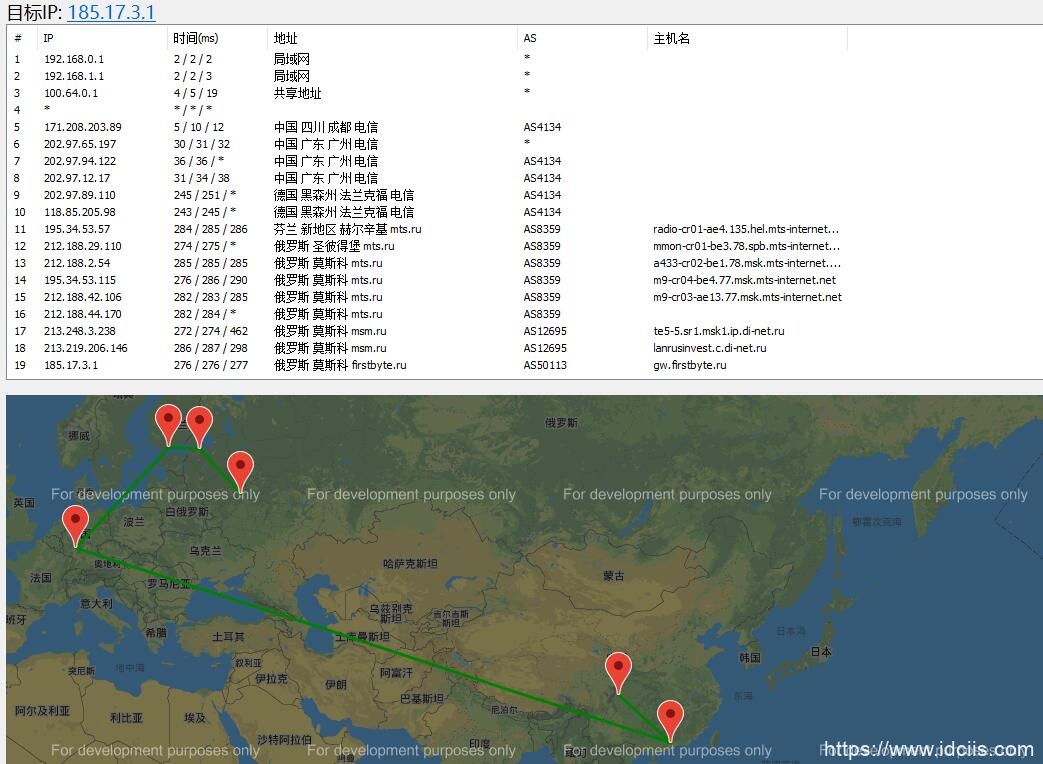This screenshot has height=764, width=1043.
Task: Click the IP column header
Action: click(x=48, y=38)
